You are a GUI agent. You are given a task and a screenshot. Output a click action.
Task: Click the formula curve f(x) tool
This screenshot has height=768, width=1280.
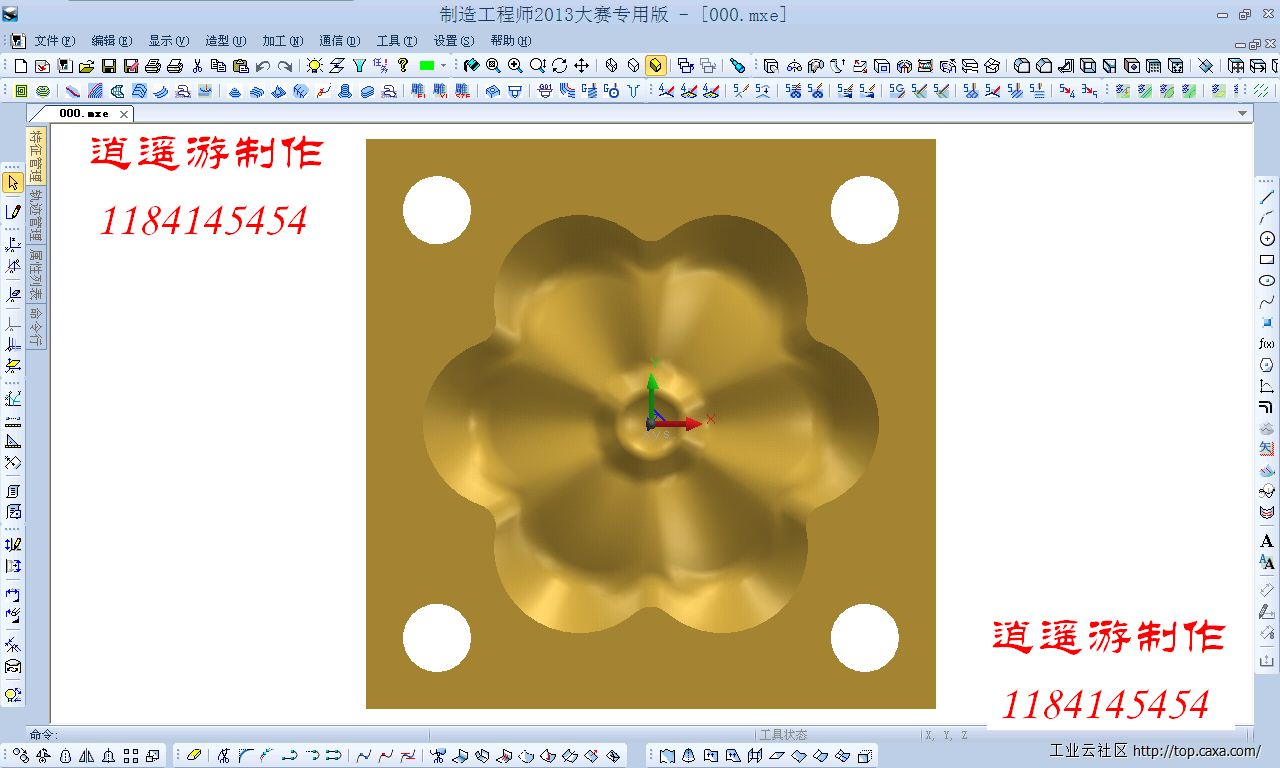1267,344
